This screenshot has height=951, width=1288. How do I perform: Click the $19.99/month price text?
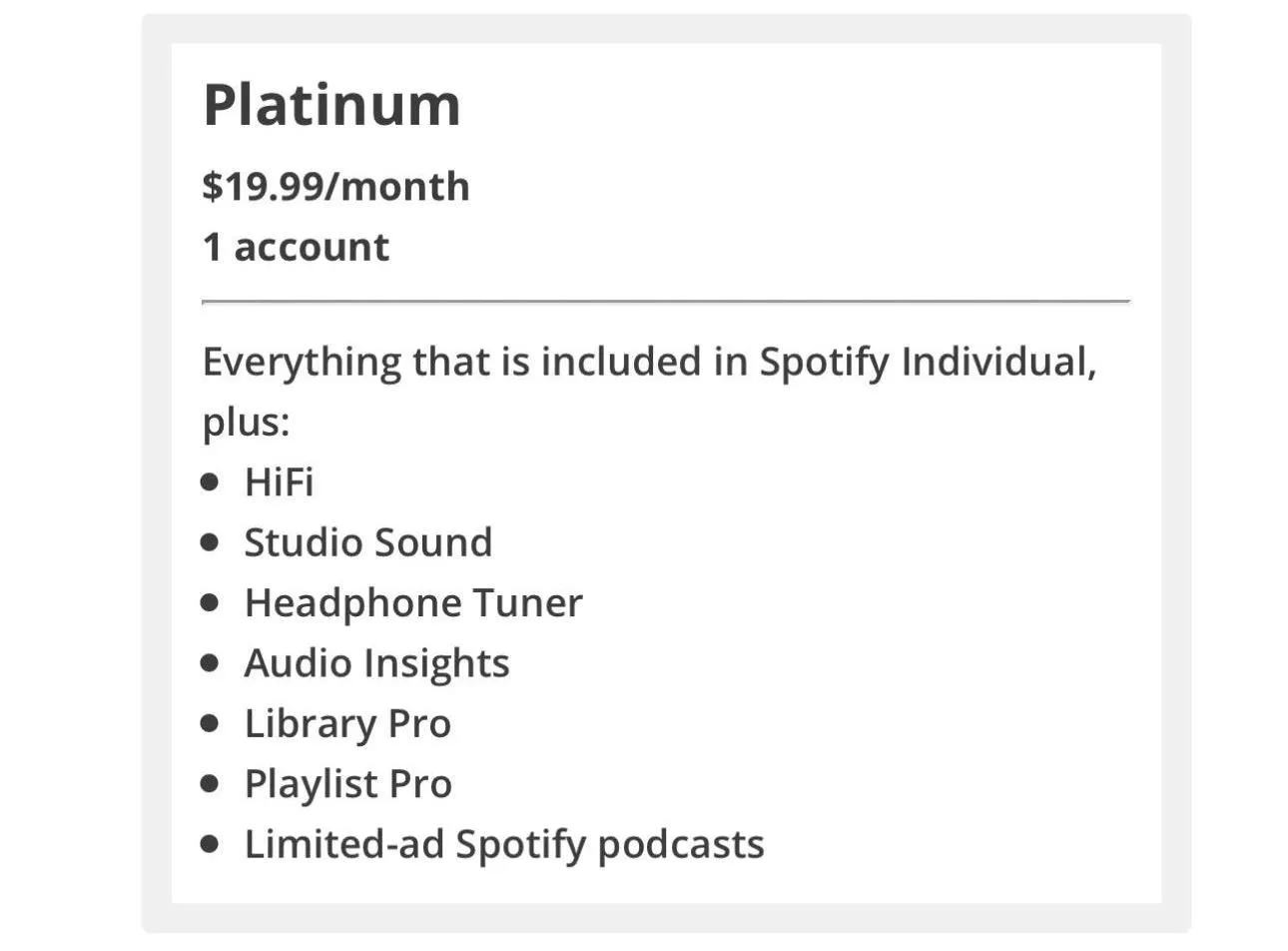click(335, 187)
